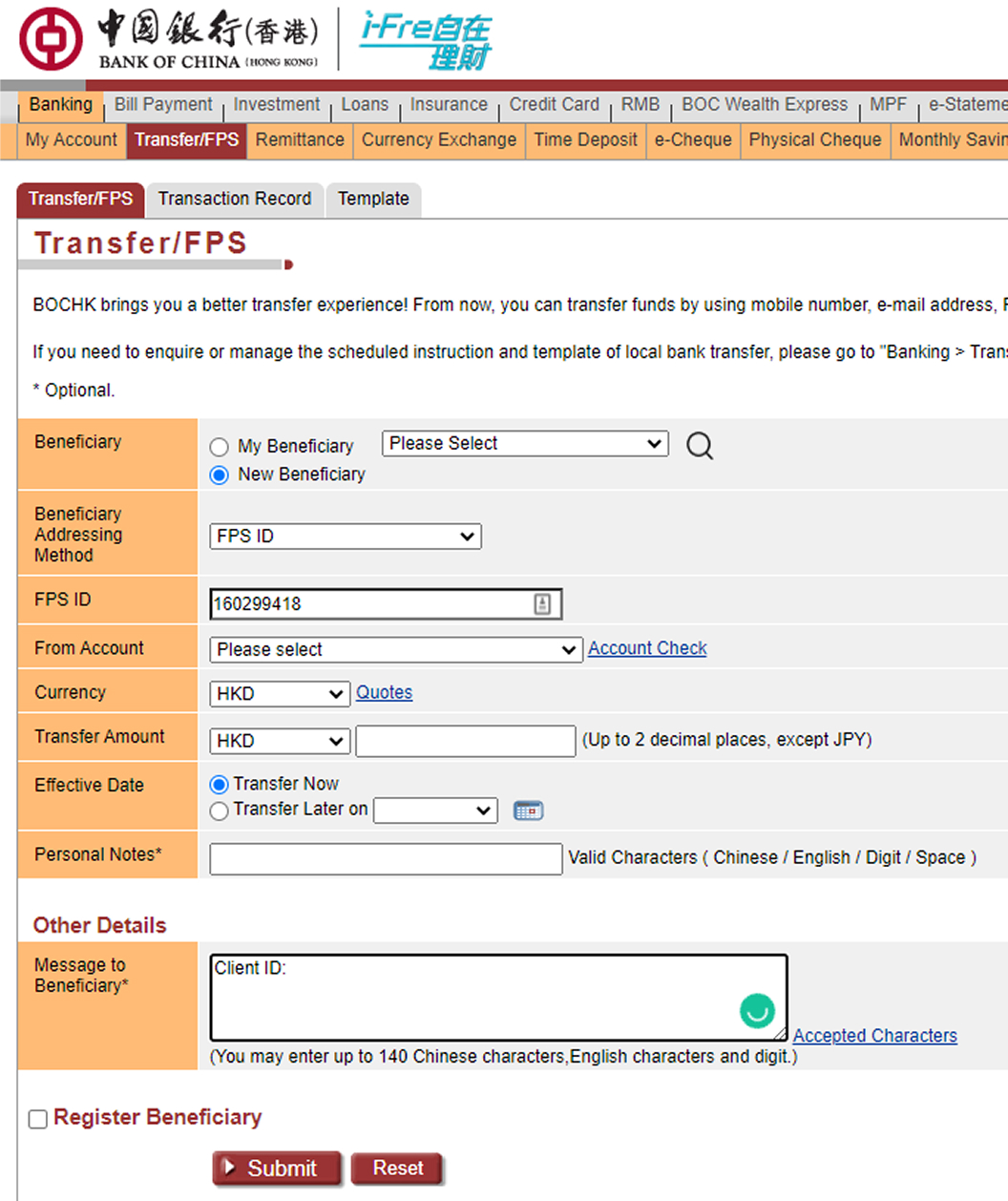The image size is (1008, 1201).
Task: Open the Banking main menu
Action: (60, 105)
